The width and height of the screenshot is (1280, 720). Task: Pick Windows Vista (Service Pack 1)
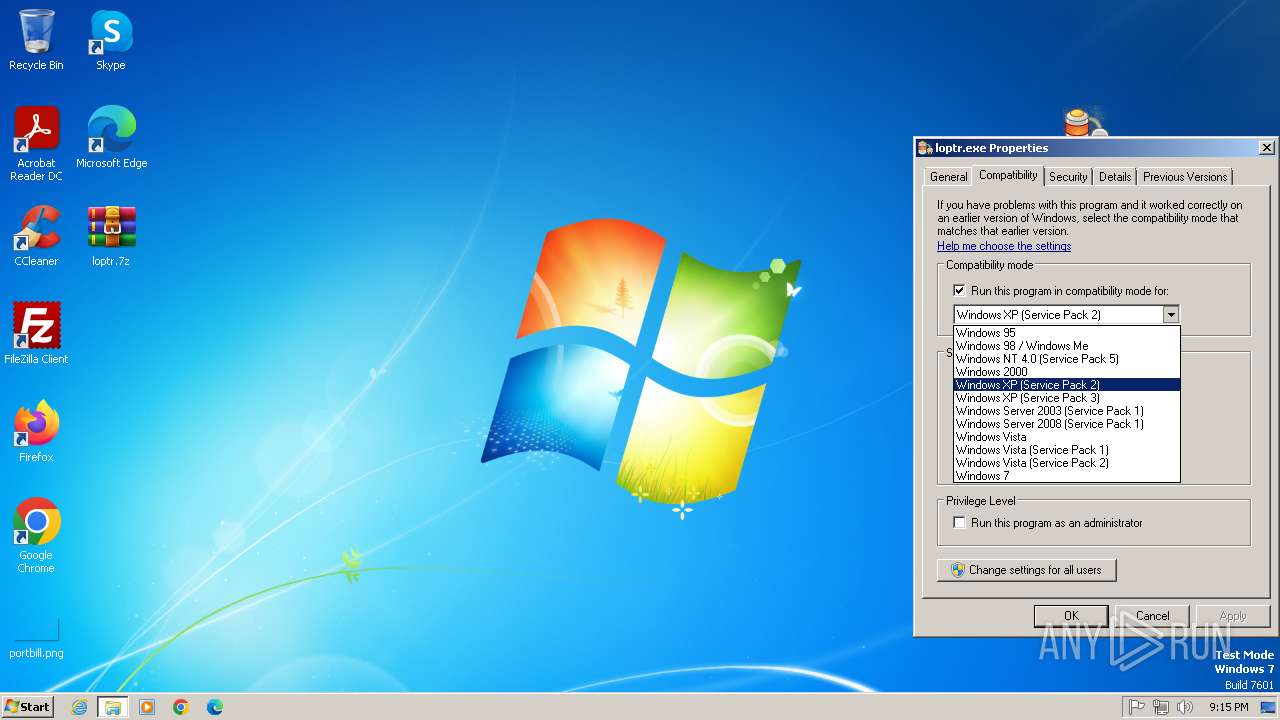tap(1067, 450)
